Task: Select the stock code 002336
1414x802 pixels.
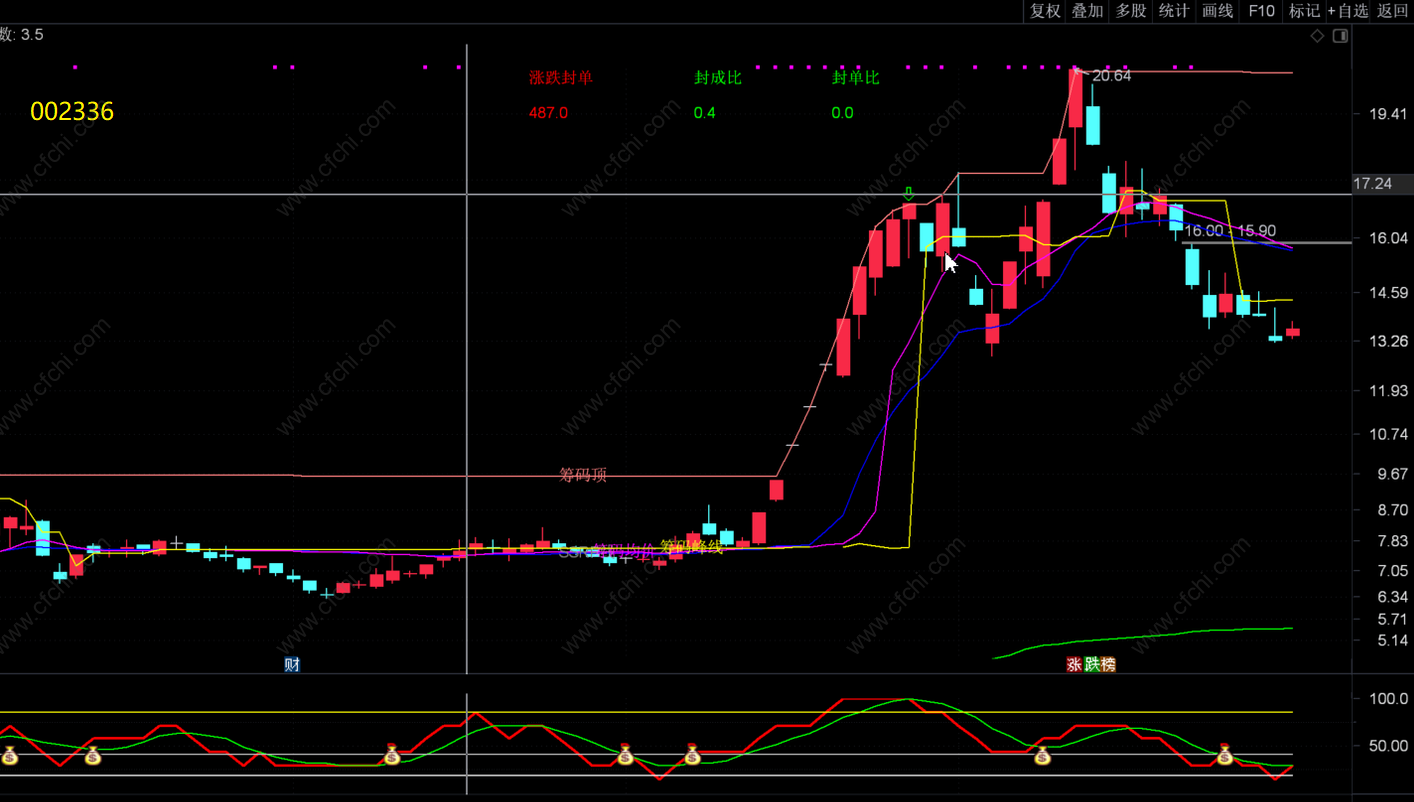Action: point(72,111)
